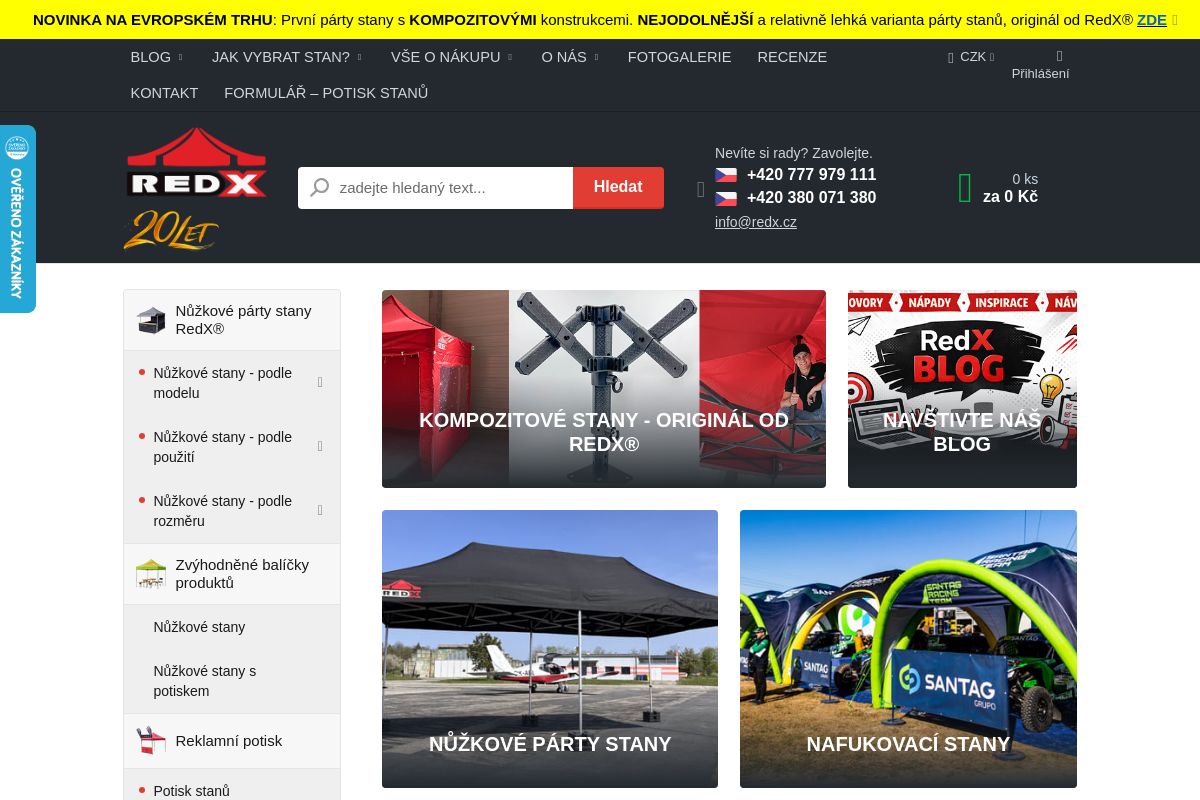Open the O NÁS menu item
The height and width of the screenshot is (800, 1200).
(x=563, y=57)
